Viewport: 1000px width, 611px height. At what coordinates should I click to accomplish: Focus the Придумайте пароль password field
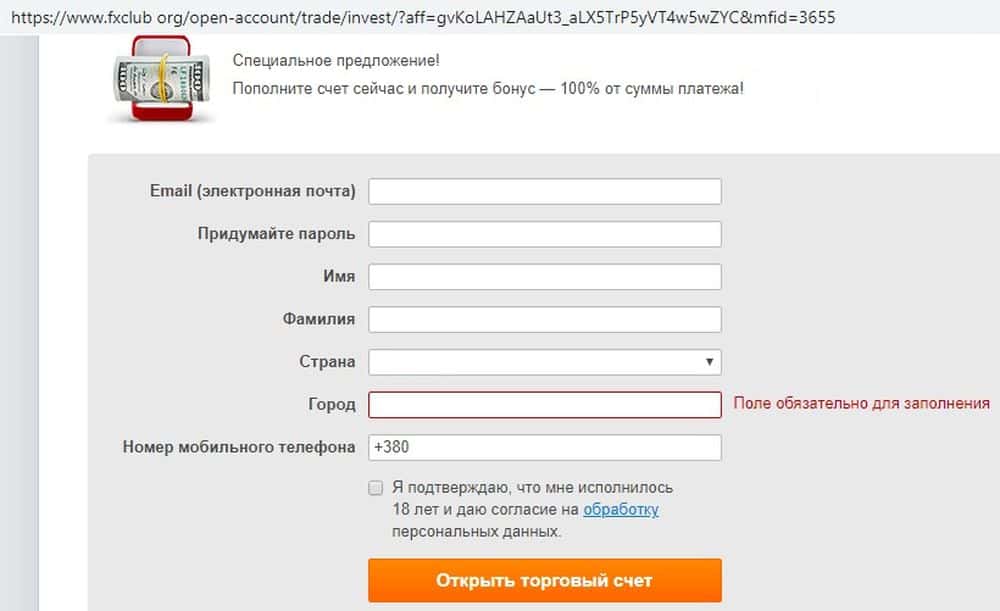pos(545,234)
